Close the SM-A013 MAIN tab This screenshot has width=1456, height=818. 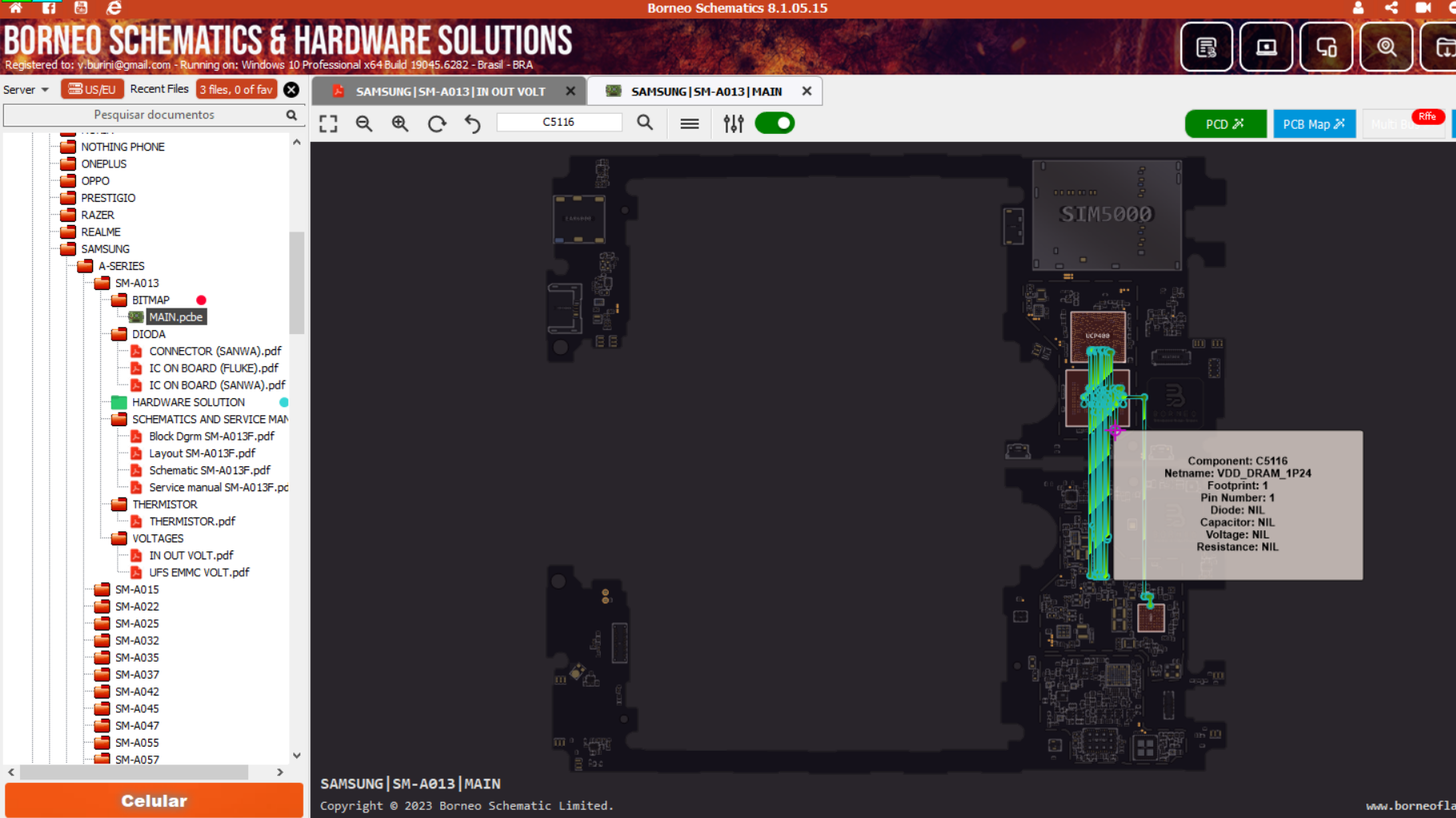pos(806,91)
